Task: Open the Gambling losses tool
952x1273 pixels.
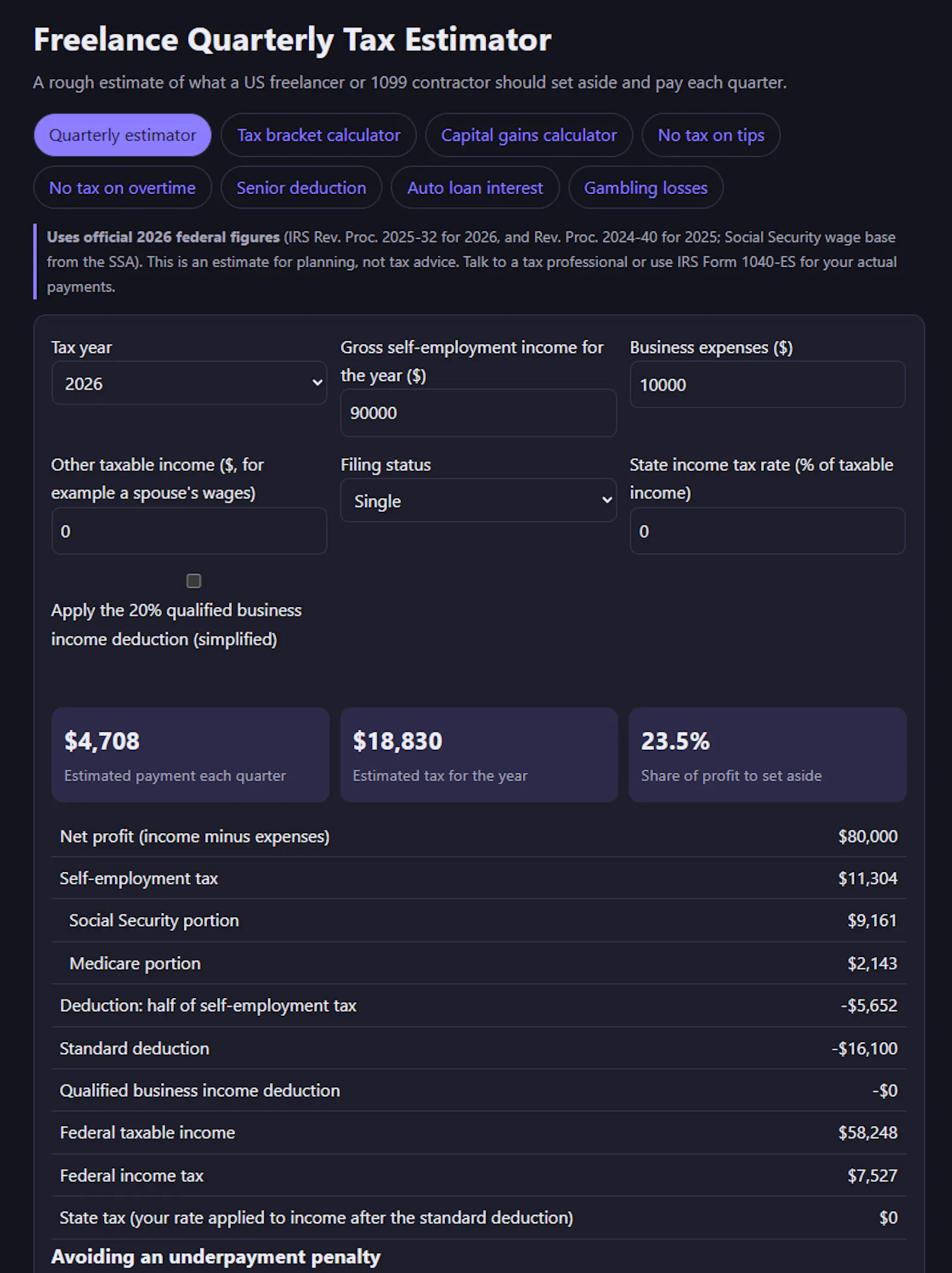Action: pos(646,187)
